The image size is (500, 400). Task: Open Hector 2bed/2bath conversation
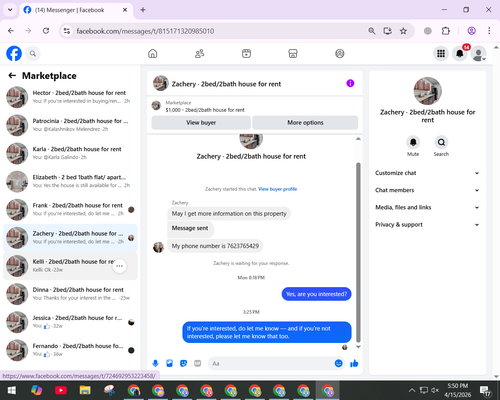70,97
